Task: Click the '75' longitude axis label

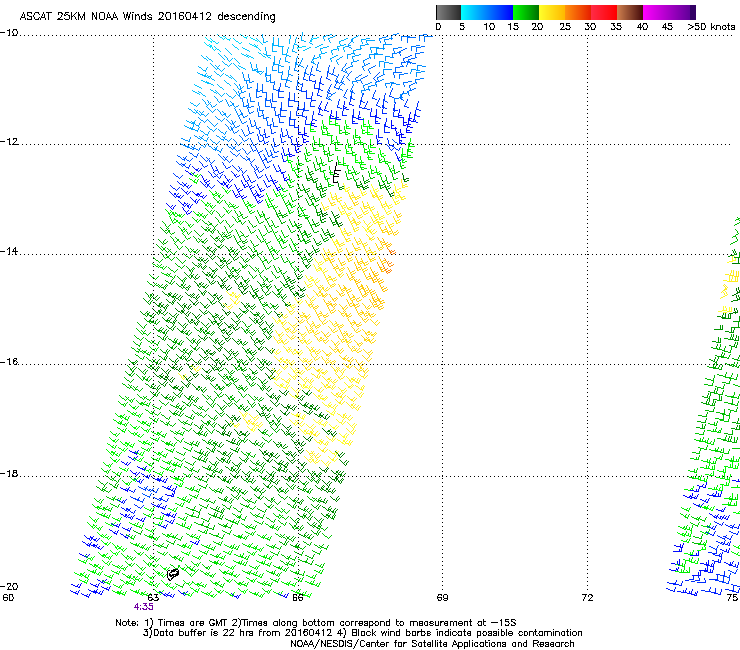Action: [x=732, y=598]
